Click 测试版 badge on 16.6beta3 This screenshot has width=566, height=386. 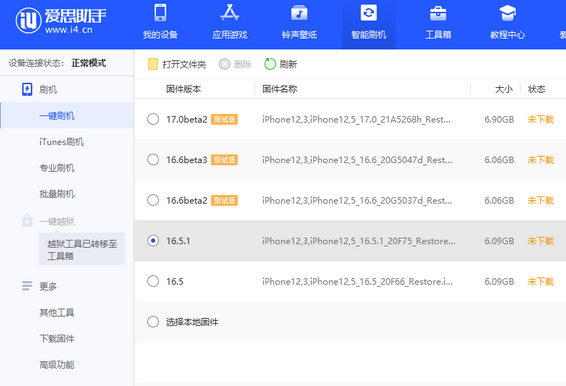pos(224,160)
